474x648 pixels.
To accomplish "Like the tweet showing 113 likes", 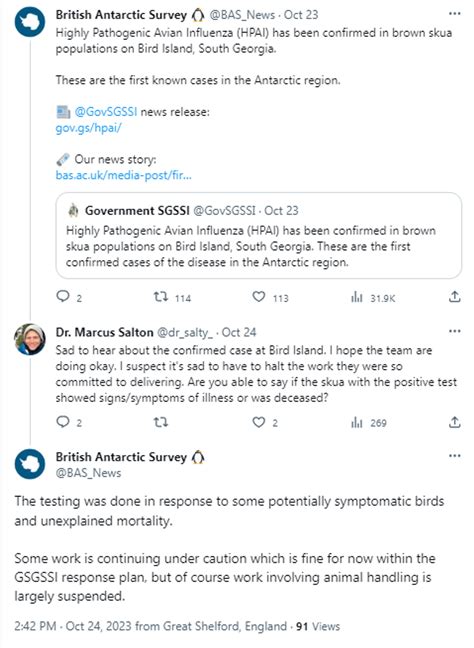I will point(259,297).
